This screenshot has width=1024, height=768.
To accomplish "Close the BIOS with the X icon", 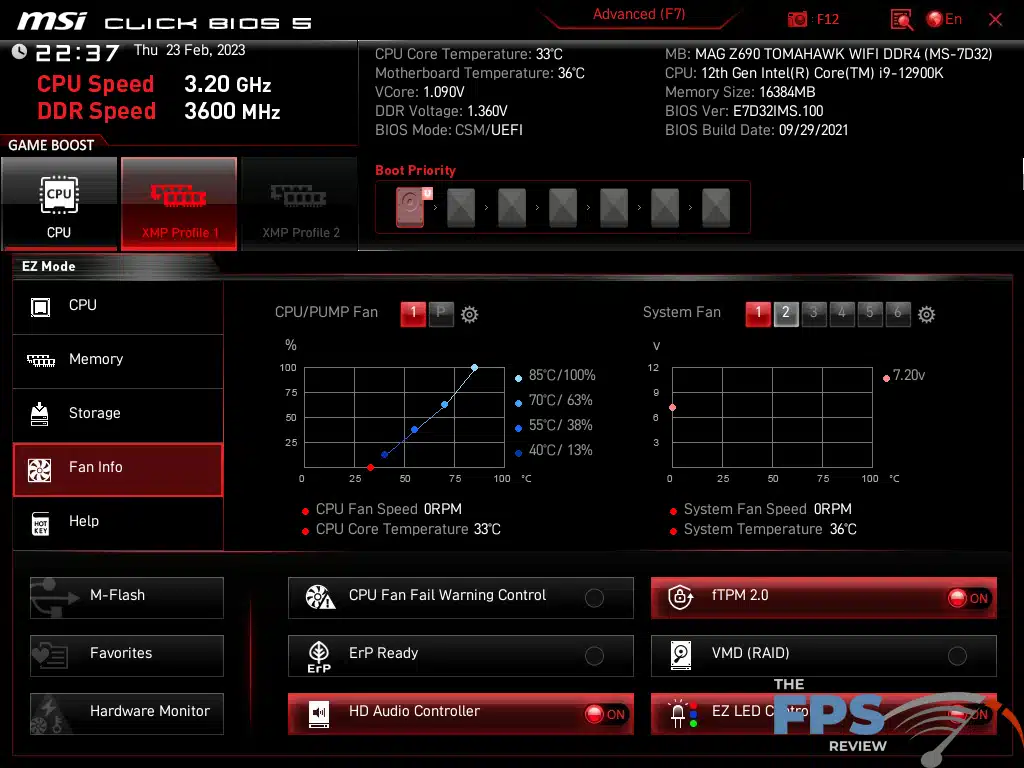I will coord(995,20).
